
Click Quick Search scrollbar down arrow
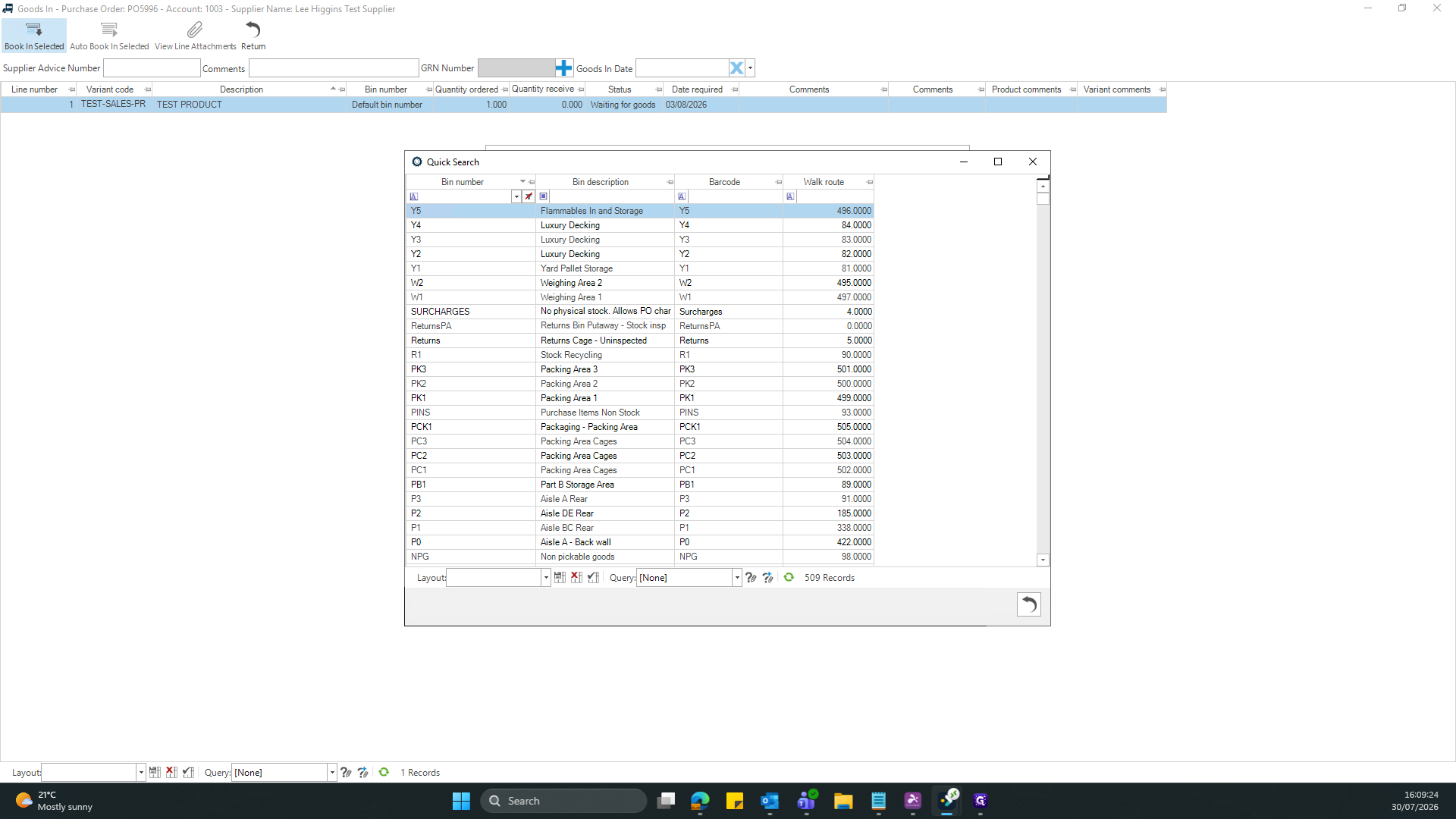tap(1043, 560)
